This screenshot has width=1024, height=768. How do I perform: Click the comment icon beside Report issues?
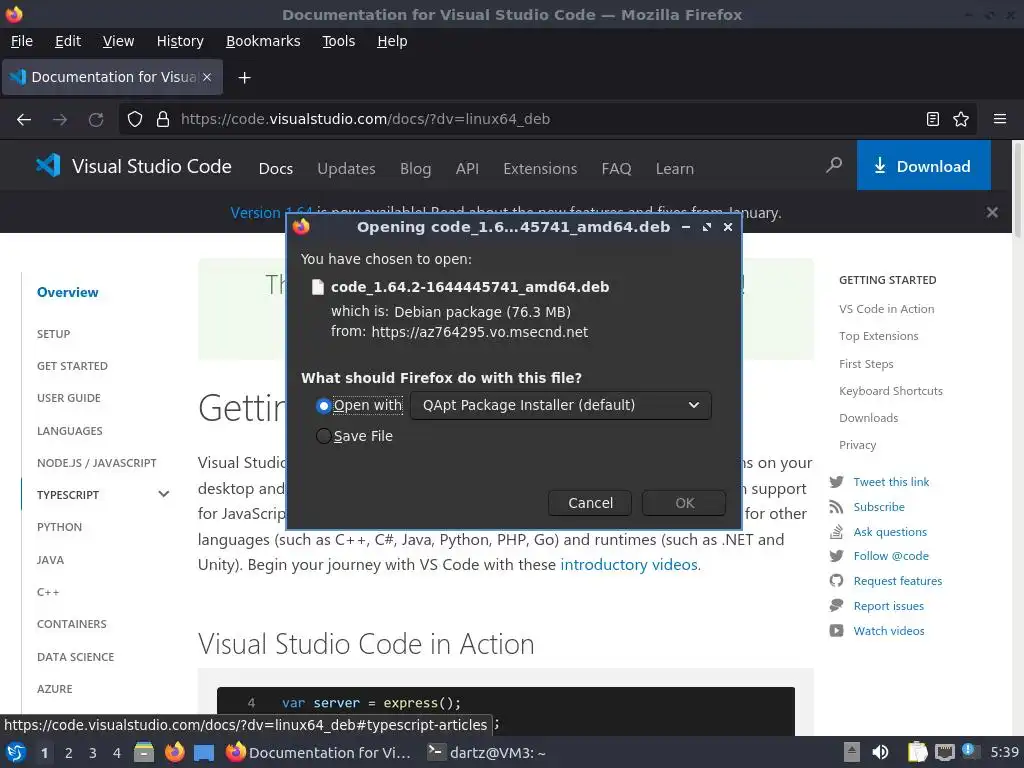click(x=837, y=605)
